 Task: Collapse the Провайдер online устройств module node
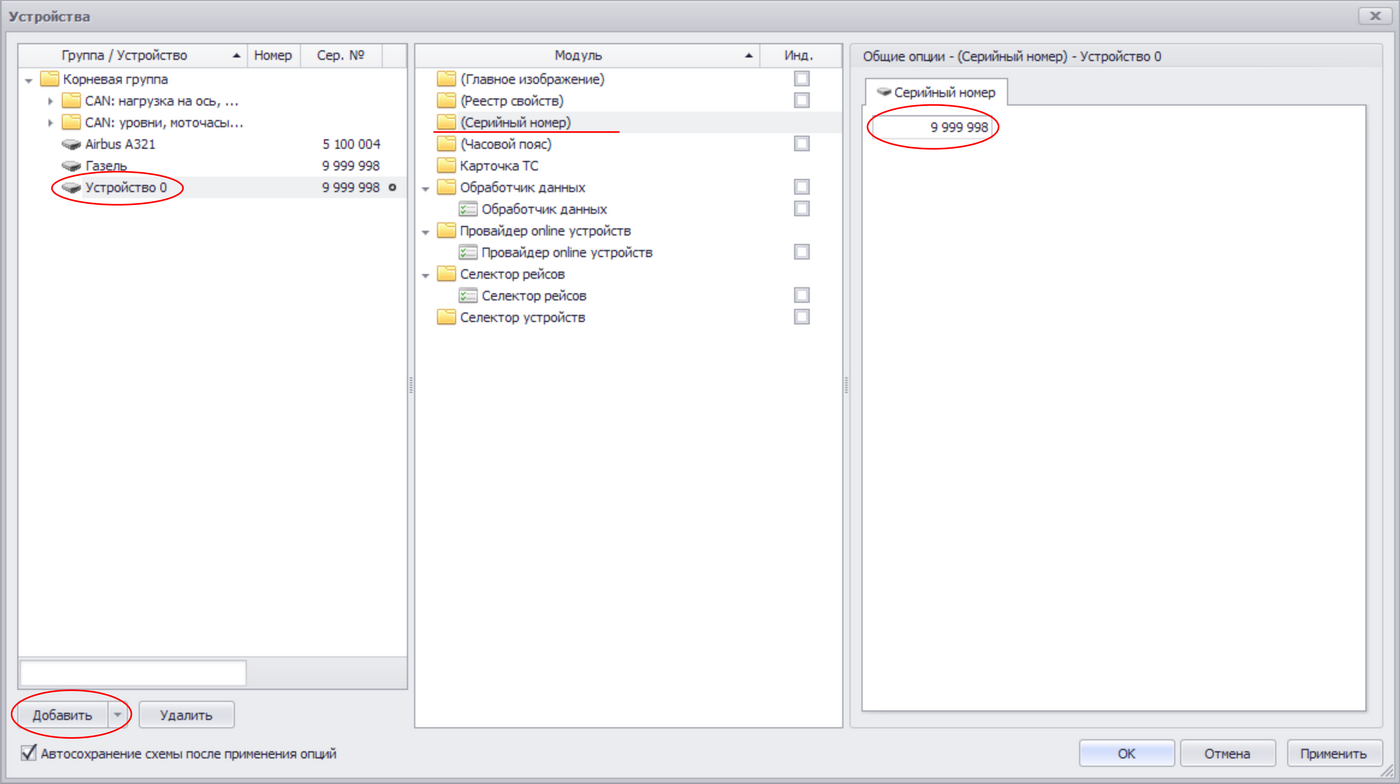(425, 232)
